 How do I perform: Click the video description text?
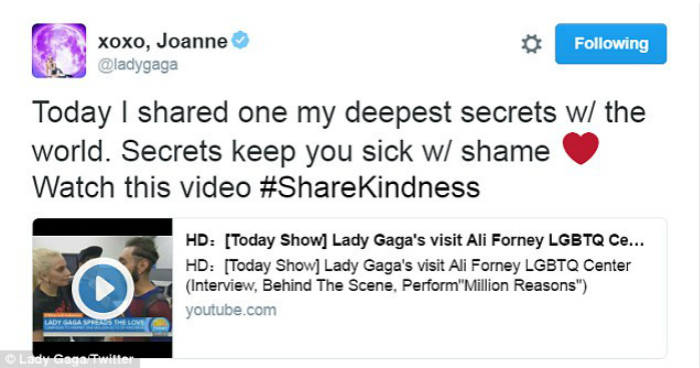coord(408,275)
